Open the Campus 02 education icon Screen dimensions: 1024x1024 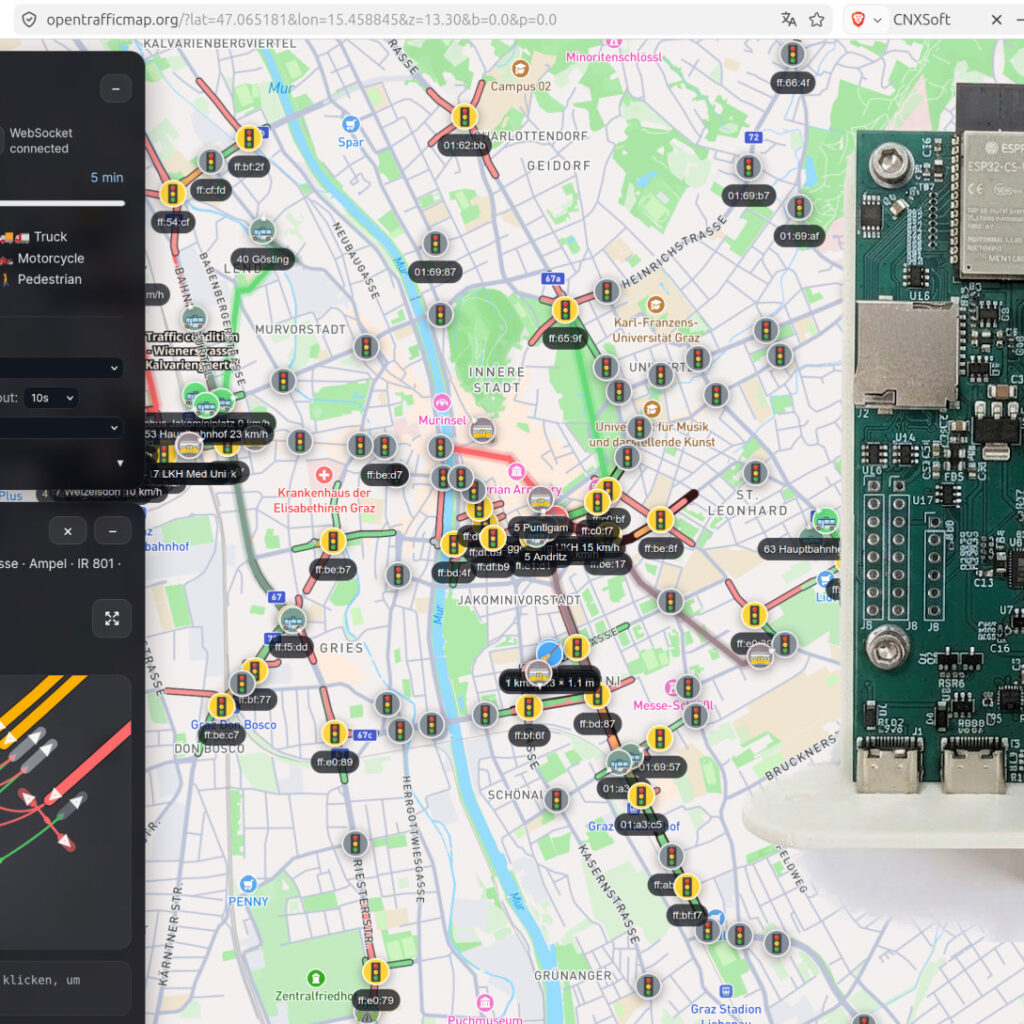point(520,69)
